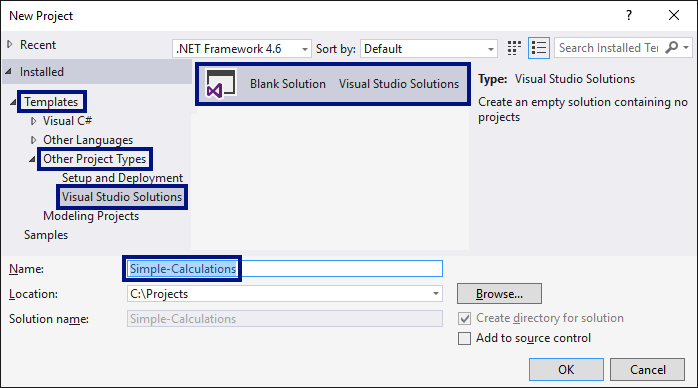Screen dimensions: 698x388
Task: Select Setup and Deployment
Action: [x=122, y=178]
